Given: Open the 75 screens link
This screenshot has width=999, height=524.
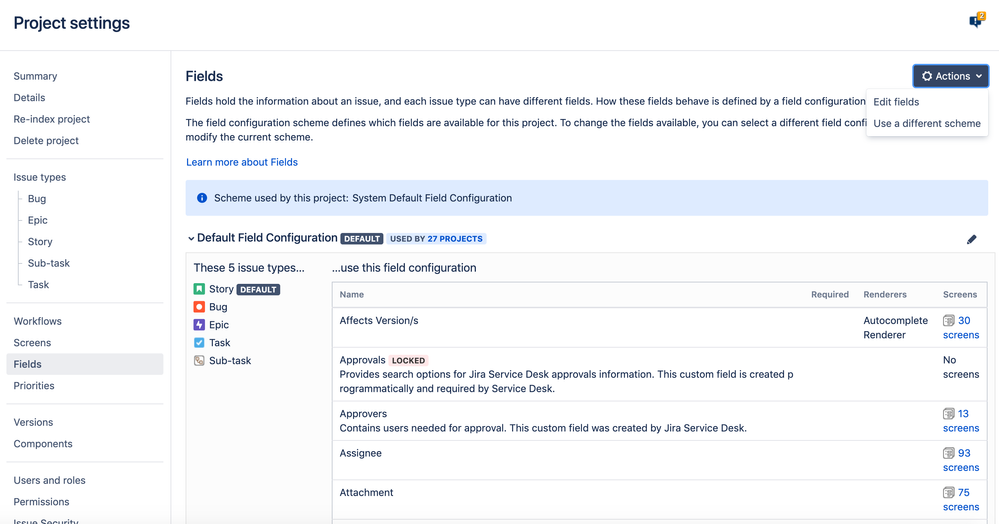Looking at the screenshot, I should point(961,500).
